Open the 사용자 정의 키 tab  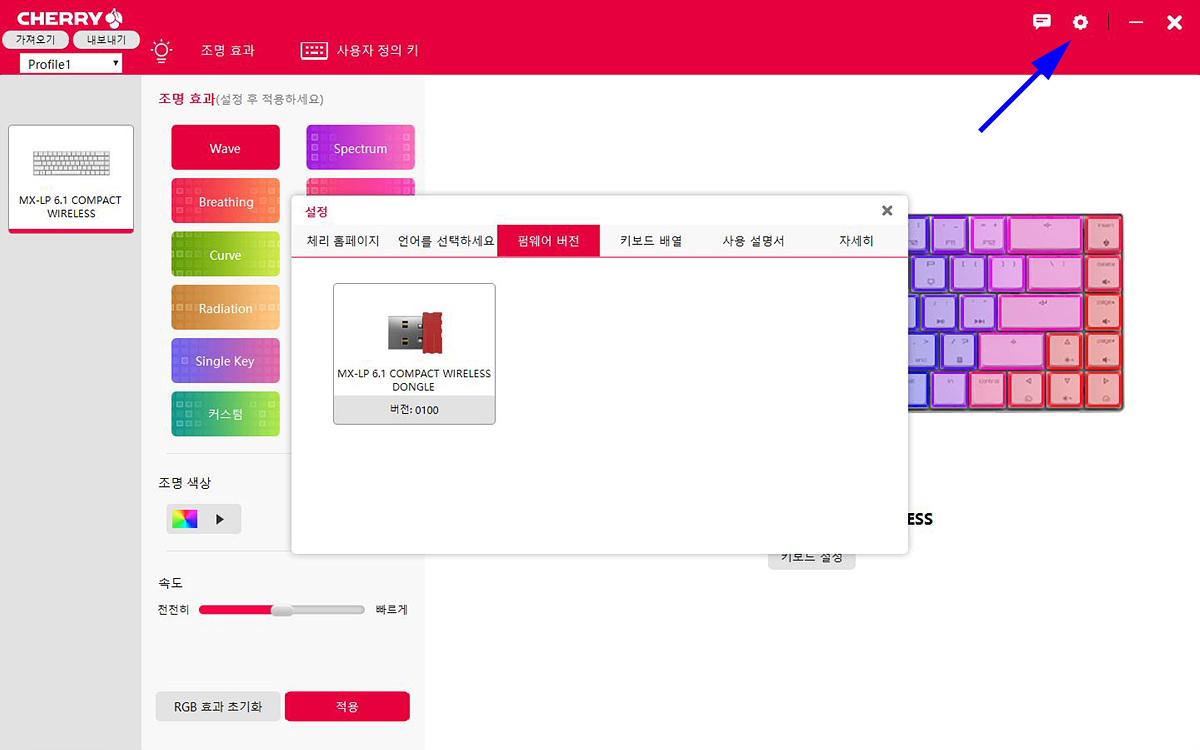377,50
